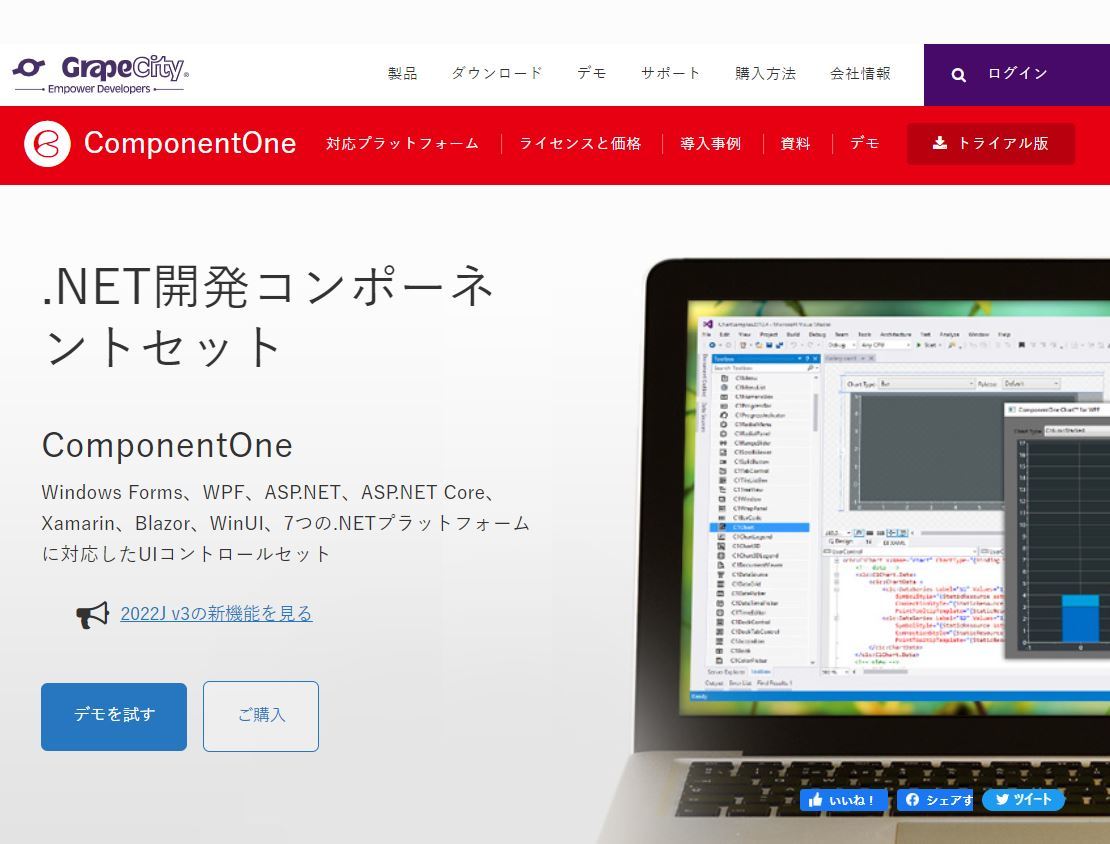Click the トライアル版 download button
Image resolution: width=1110 pixels, height=844 pixels.
coord(991,144)
